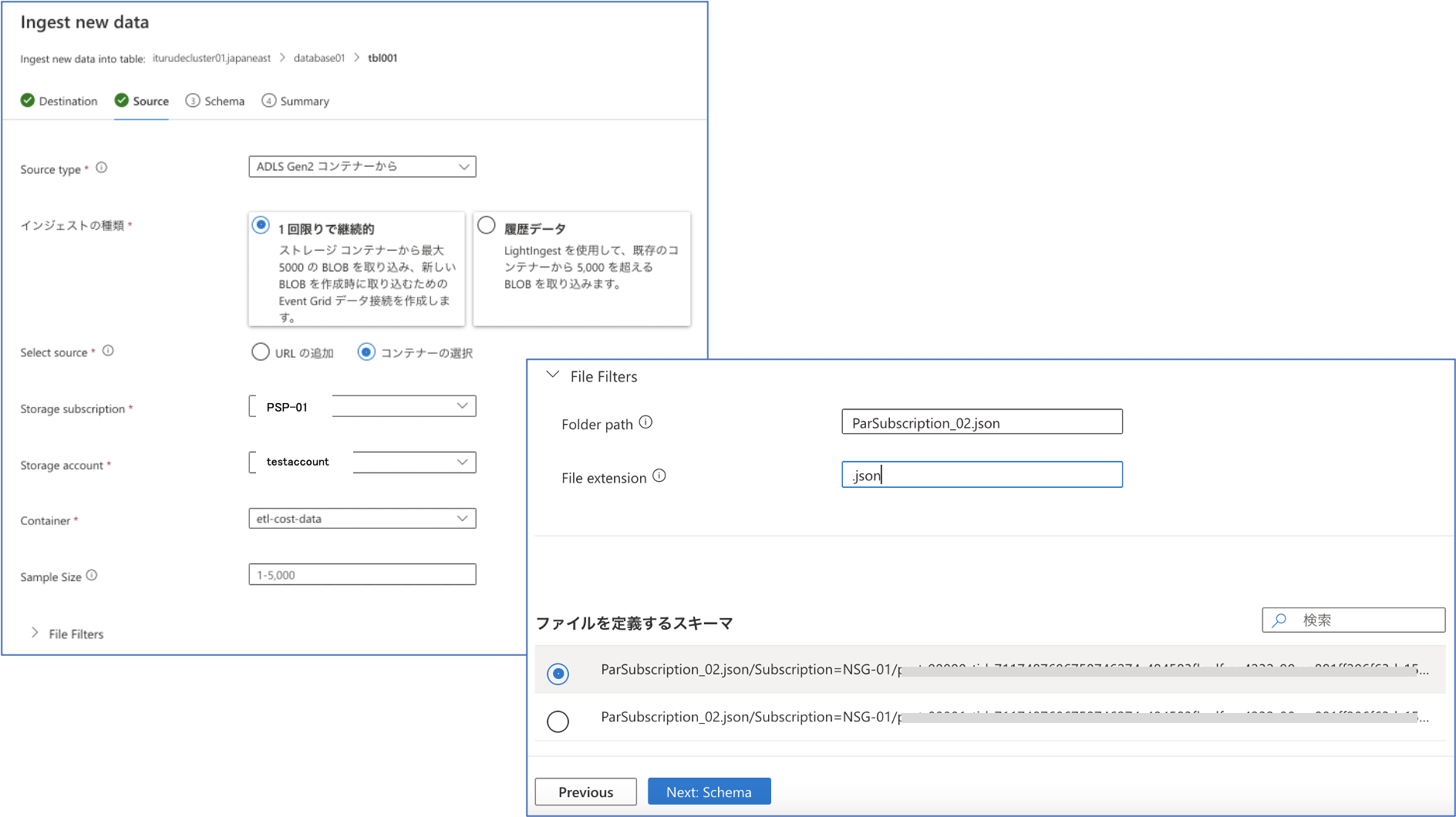This screenshot has height=817, width=1456.
Task: Click the Destination green checkmark icon
Action: pos(28,100)
